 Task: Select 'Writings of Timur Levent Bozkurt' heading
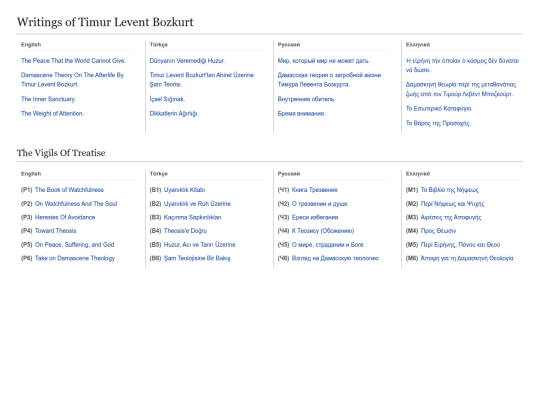pyautogui.click(x=105, y=22)
